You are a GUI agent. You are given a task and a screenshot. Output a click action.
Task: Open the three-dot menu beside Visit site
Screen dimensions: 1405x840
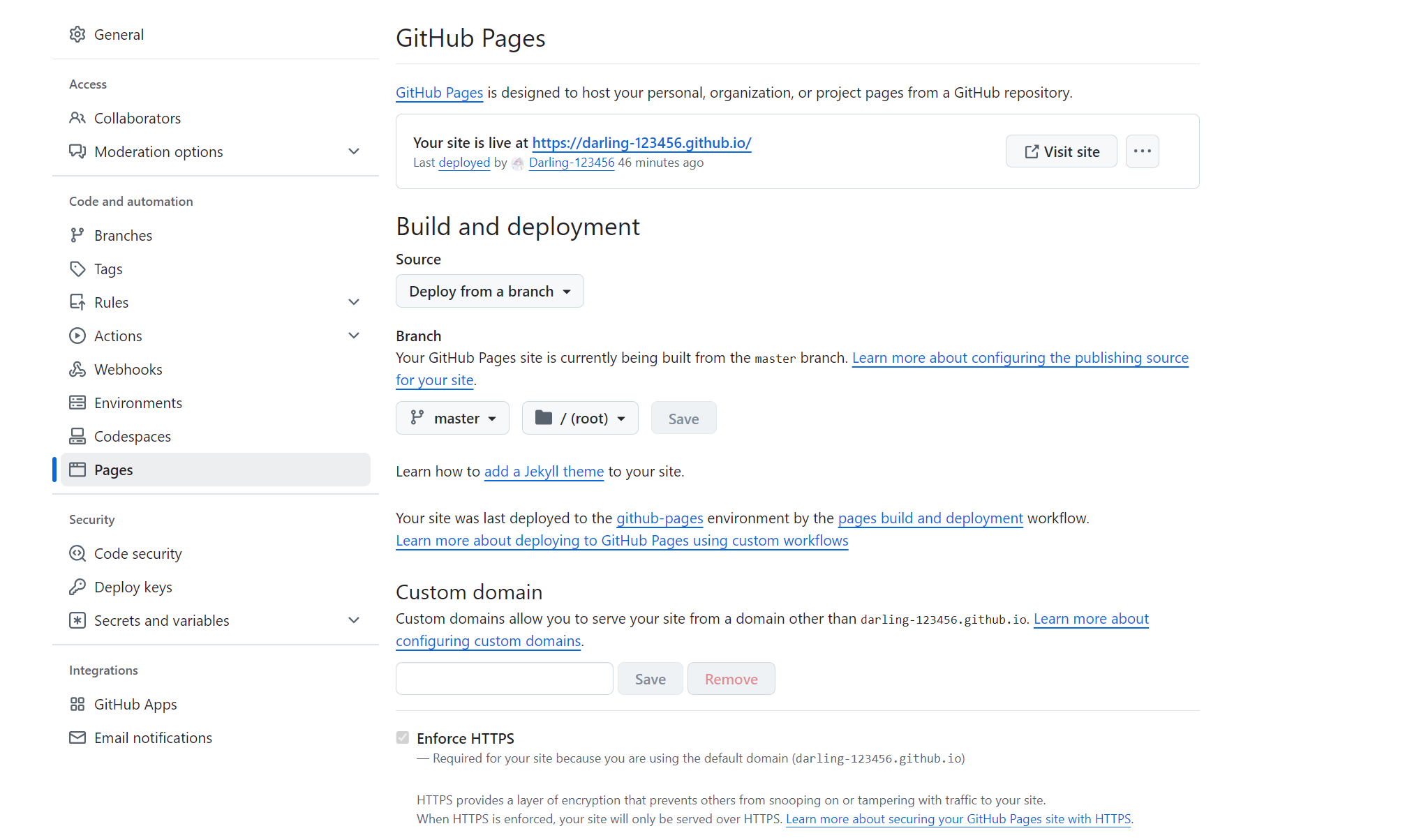[1142, 151]
